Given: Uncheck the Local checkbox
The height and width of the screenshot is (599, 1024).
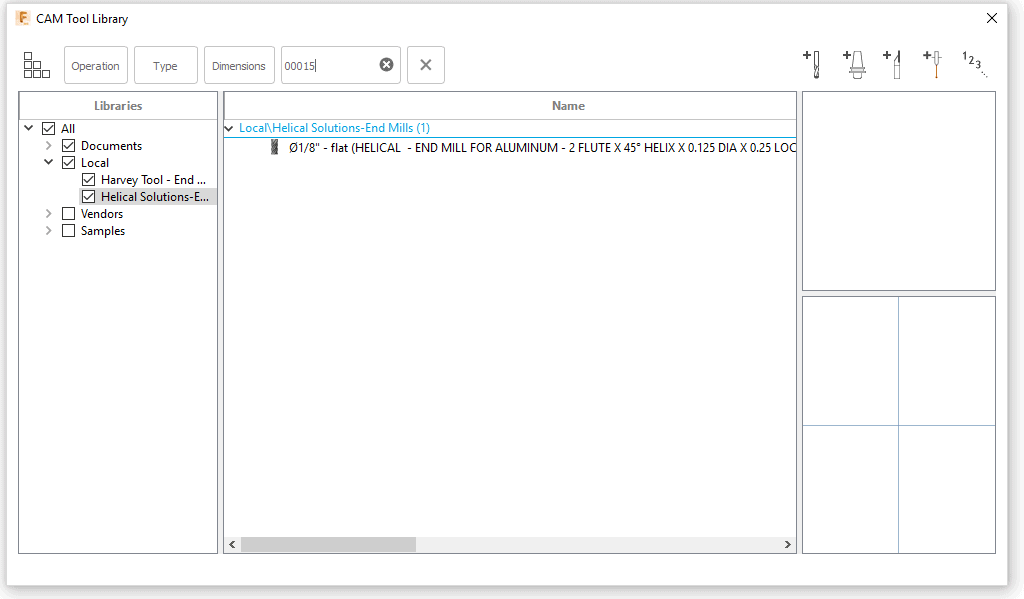Looking at the screenshot, I should (69, 163).
